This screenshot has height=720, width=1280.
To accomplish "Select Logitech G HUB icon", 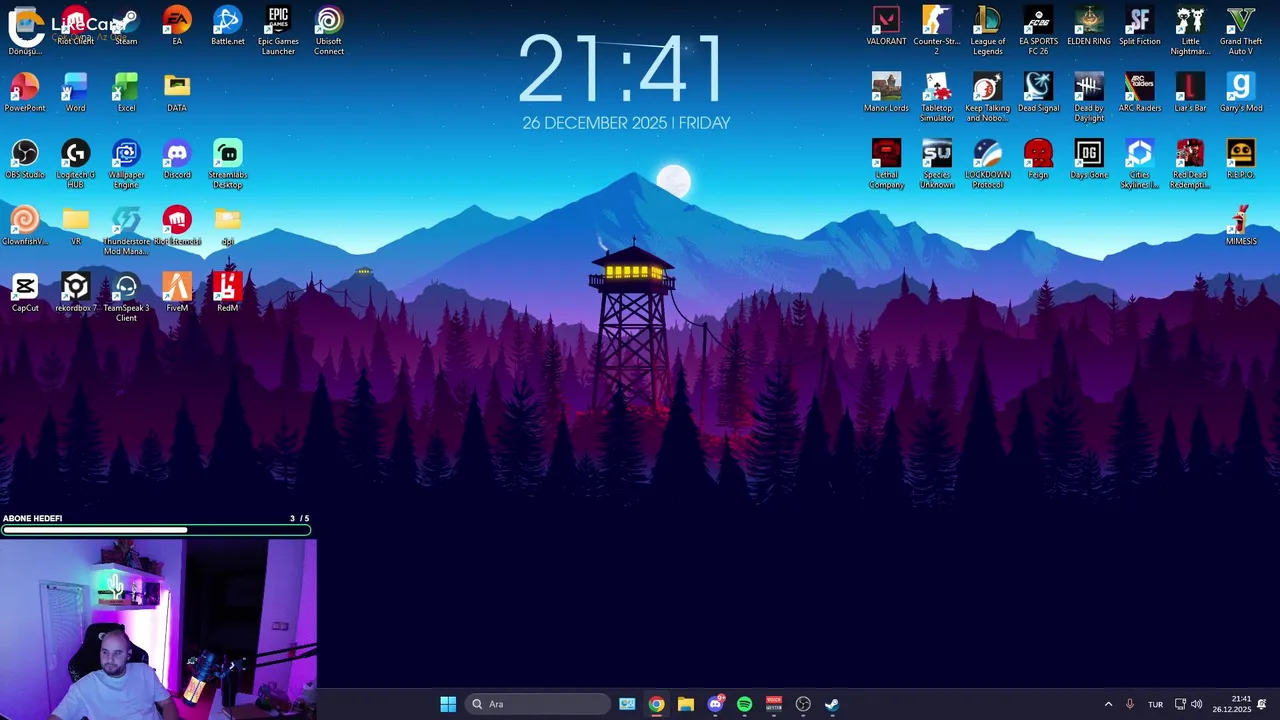I will [x=75, y=165].
